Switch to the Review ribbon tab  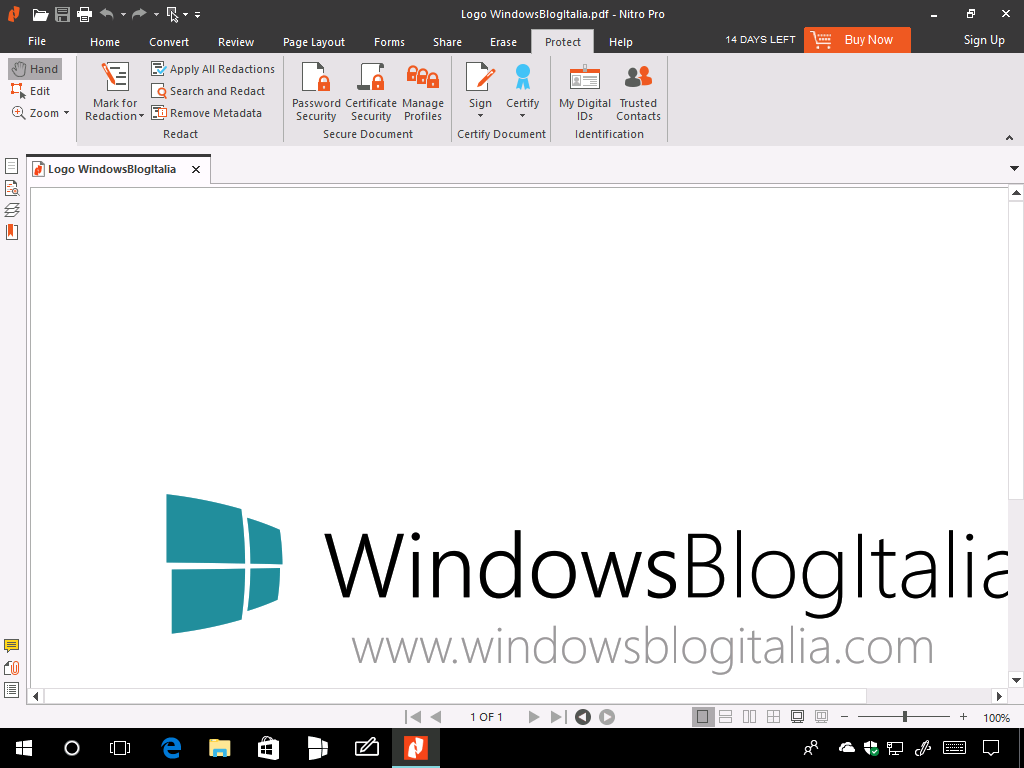pyautogui.click(x=236, y=42)
